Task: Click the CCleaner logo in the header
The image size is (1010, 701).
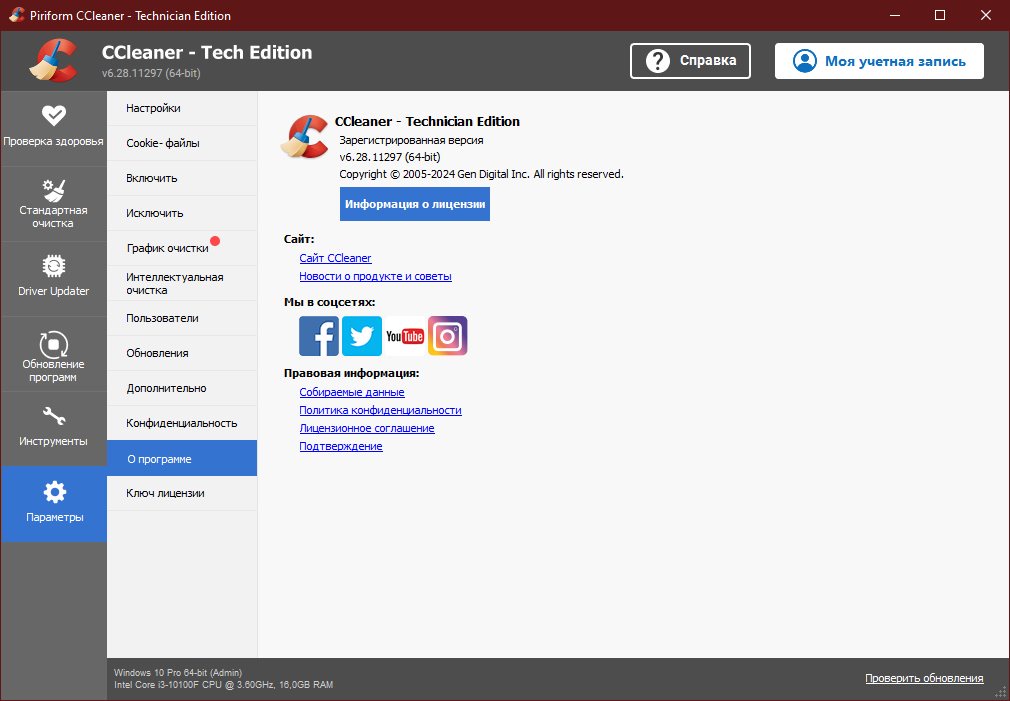Action: (x=53, y=61)
